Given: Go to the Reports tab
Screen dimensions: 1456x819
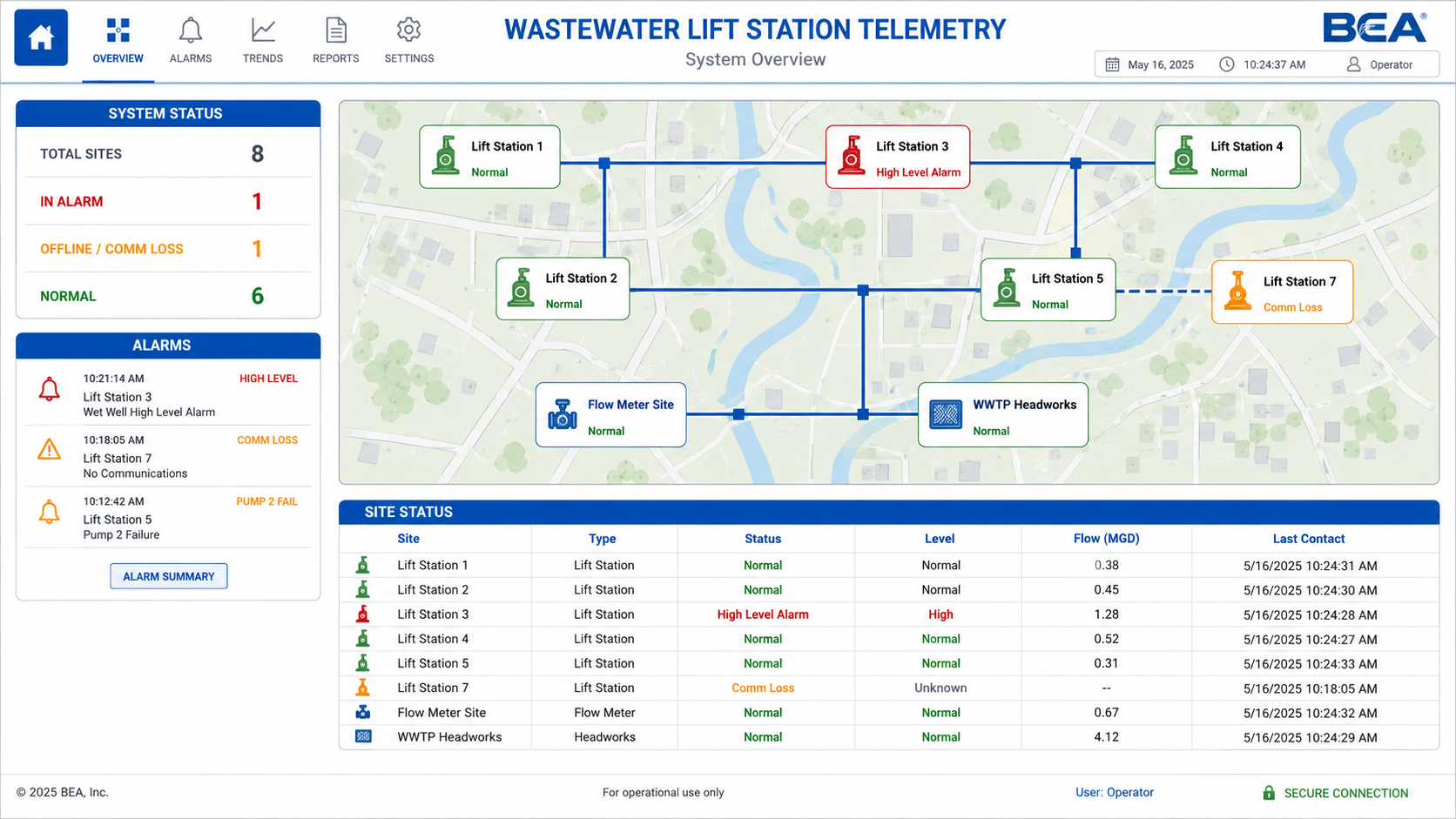Looking at the screenshot, I should coord(335,41).
